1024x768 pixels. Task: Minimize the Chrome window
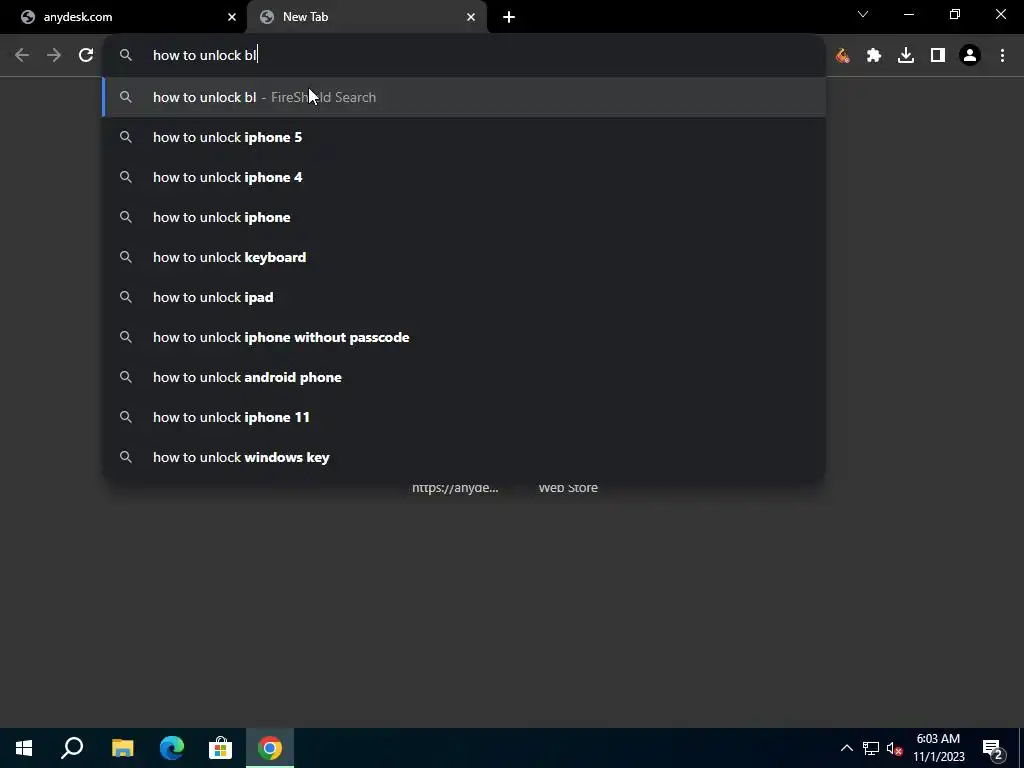click(x=908, y=14)
